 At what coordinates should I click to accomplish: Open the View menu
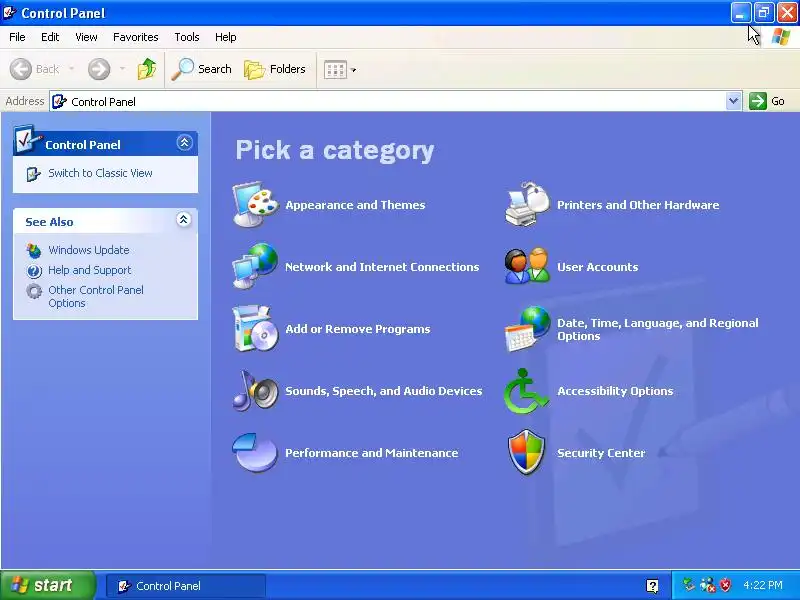tap(86, 37)
